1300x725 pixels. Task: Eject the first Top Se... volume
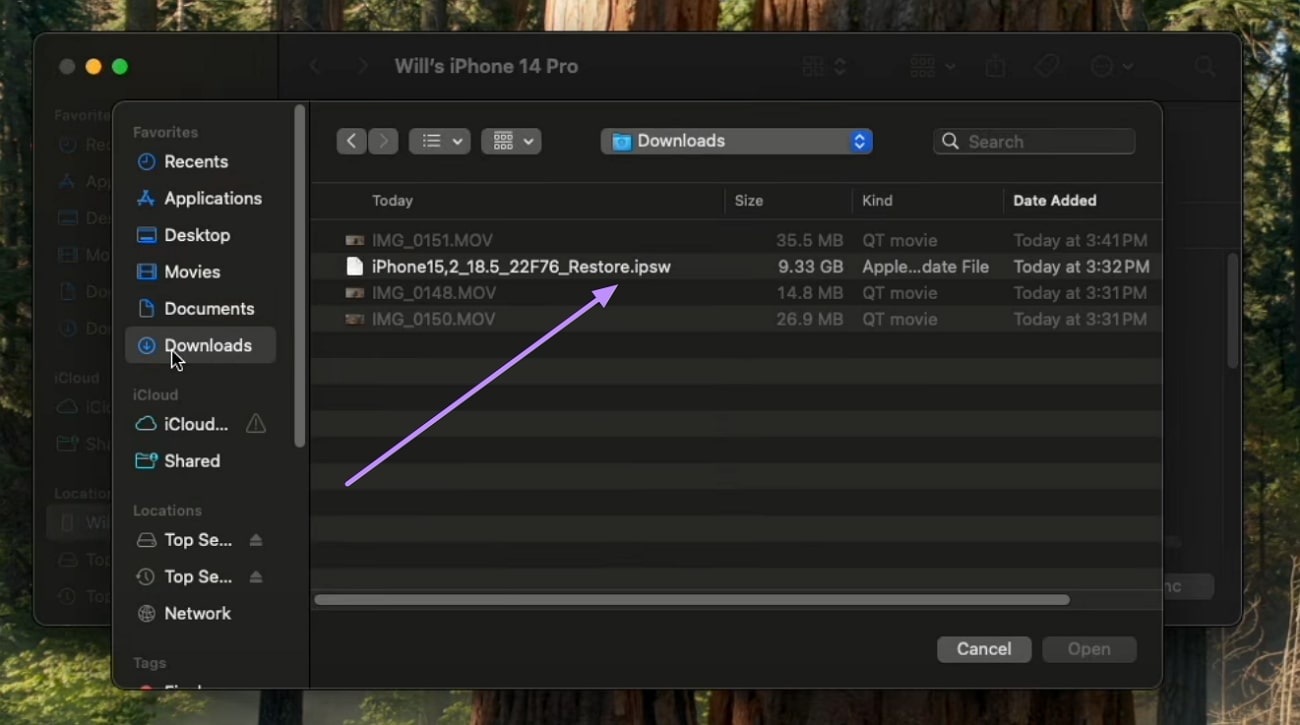256,540
